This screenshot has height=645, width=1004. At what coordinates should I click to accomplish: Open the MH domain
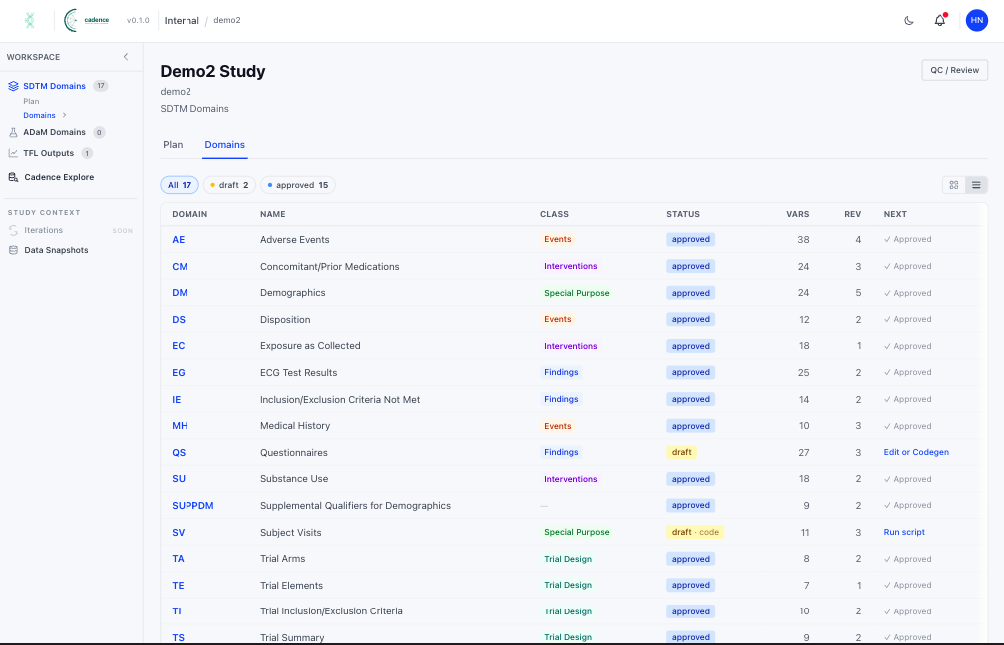tap(180, 426)
